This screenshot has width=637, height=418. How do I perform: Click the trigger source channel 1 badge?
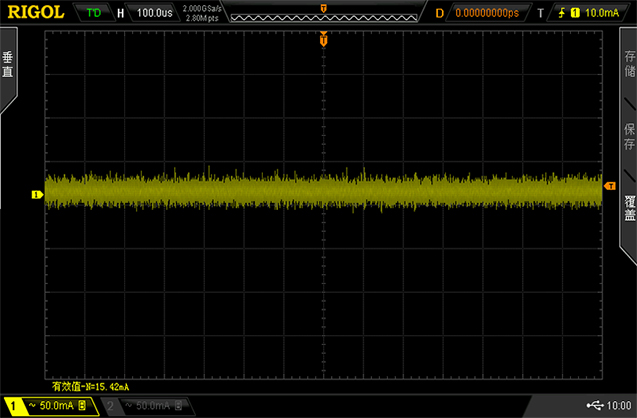click(575, 13)
